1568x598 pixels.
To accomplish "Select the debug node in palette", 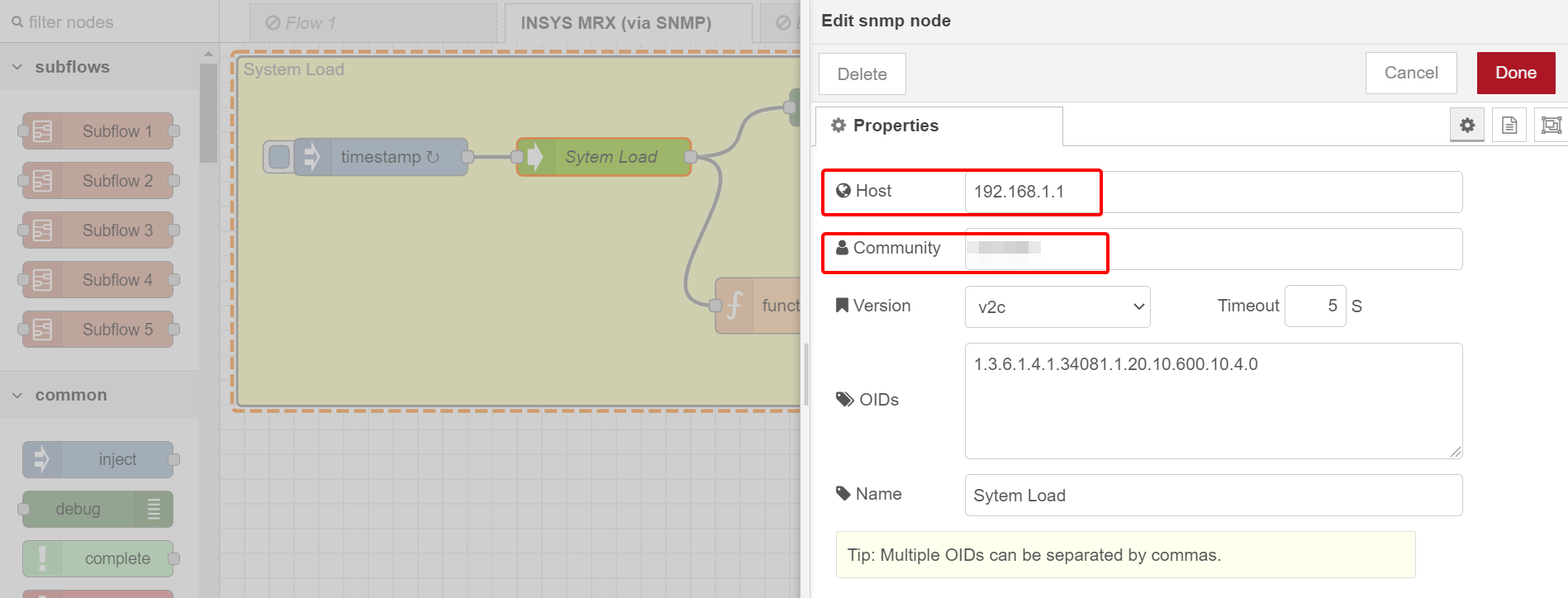I will pos(98,510).
